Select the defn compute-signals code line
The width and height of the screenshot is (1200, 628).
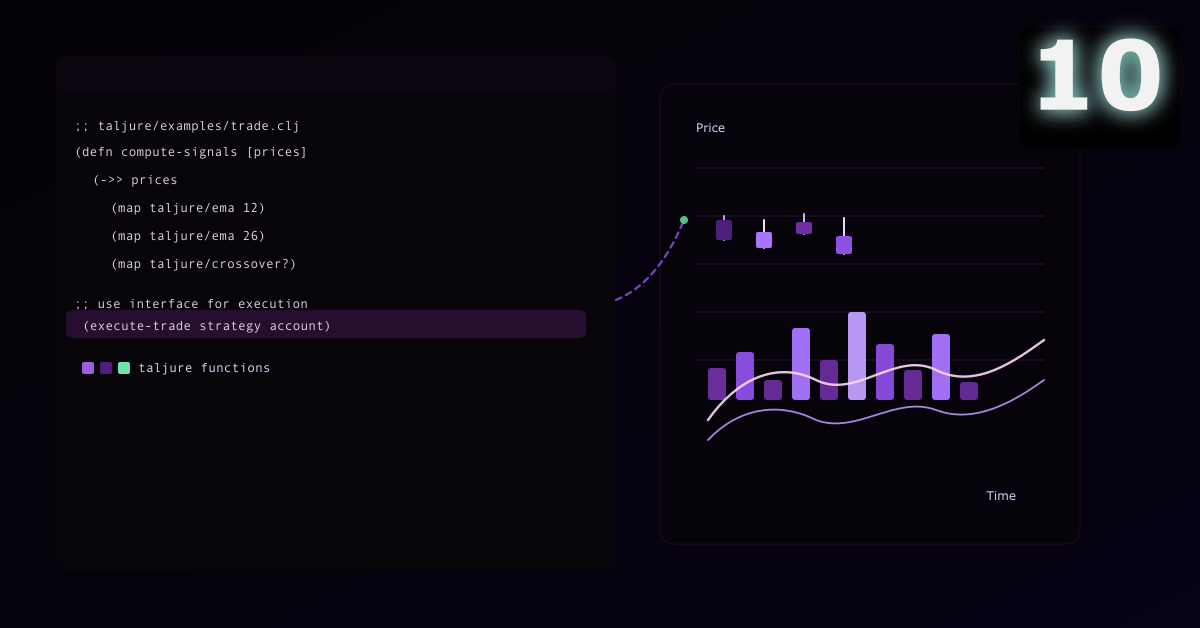click(x=191, y=152)
